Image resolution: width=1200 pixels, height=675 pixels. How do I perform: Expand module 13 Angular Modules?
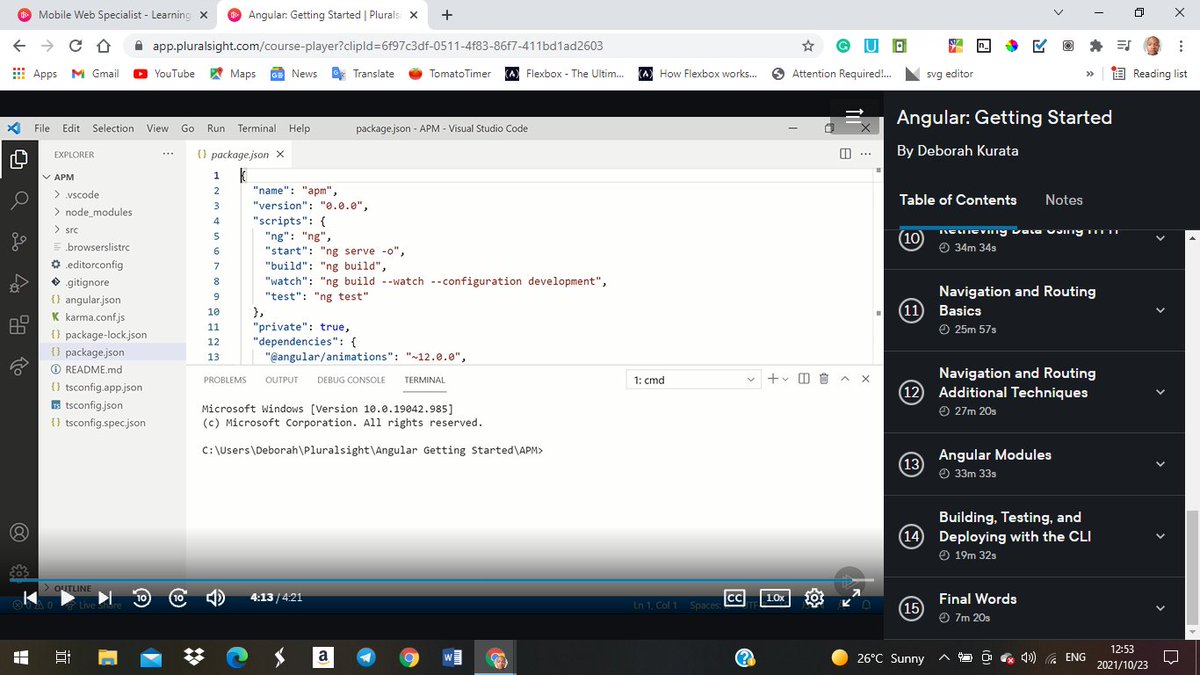coord(1160,464)
